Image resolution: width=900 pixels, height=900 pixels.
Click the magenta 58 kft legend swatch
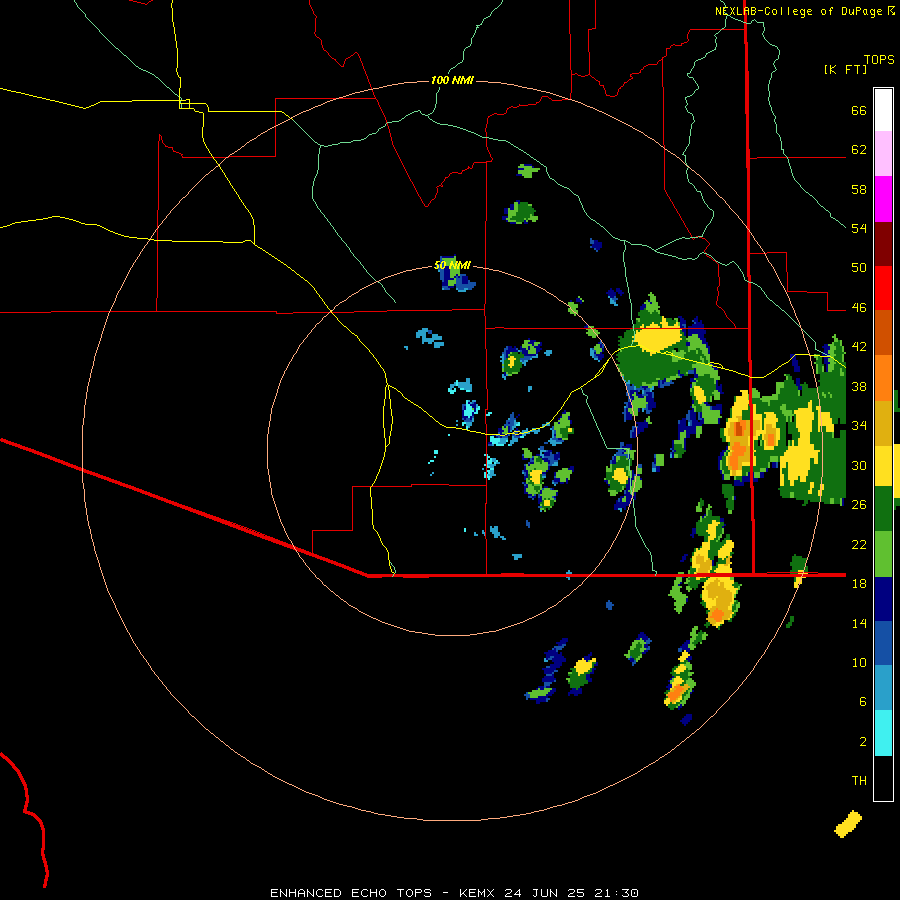(883, 199)
